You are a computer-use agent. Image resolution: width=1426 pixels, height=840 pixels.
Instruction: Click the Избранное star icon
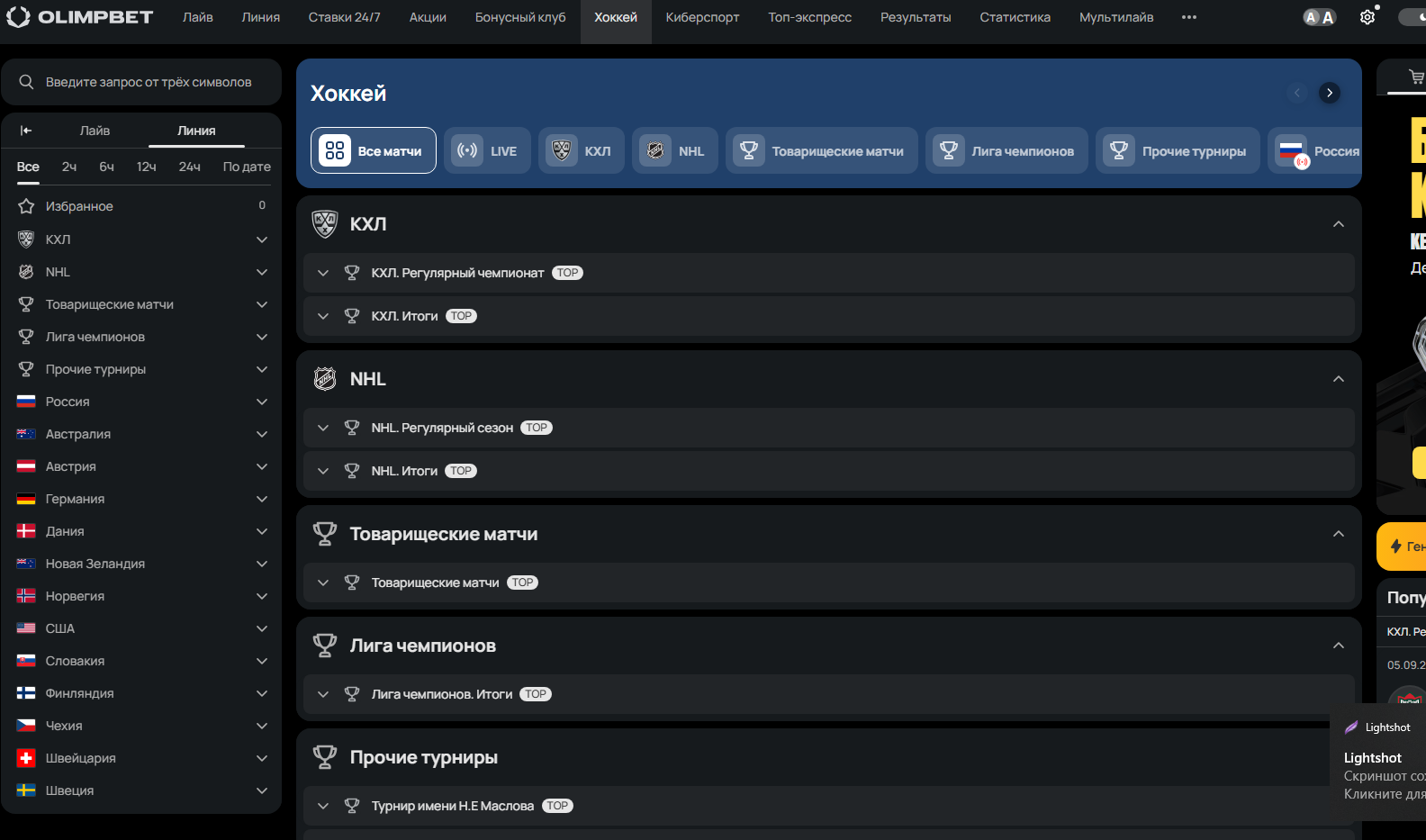coord(26,206)
